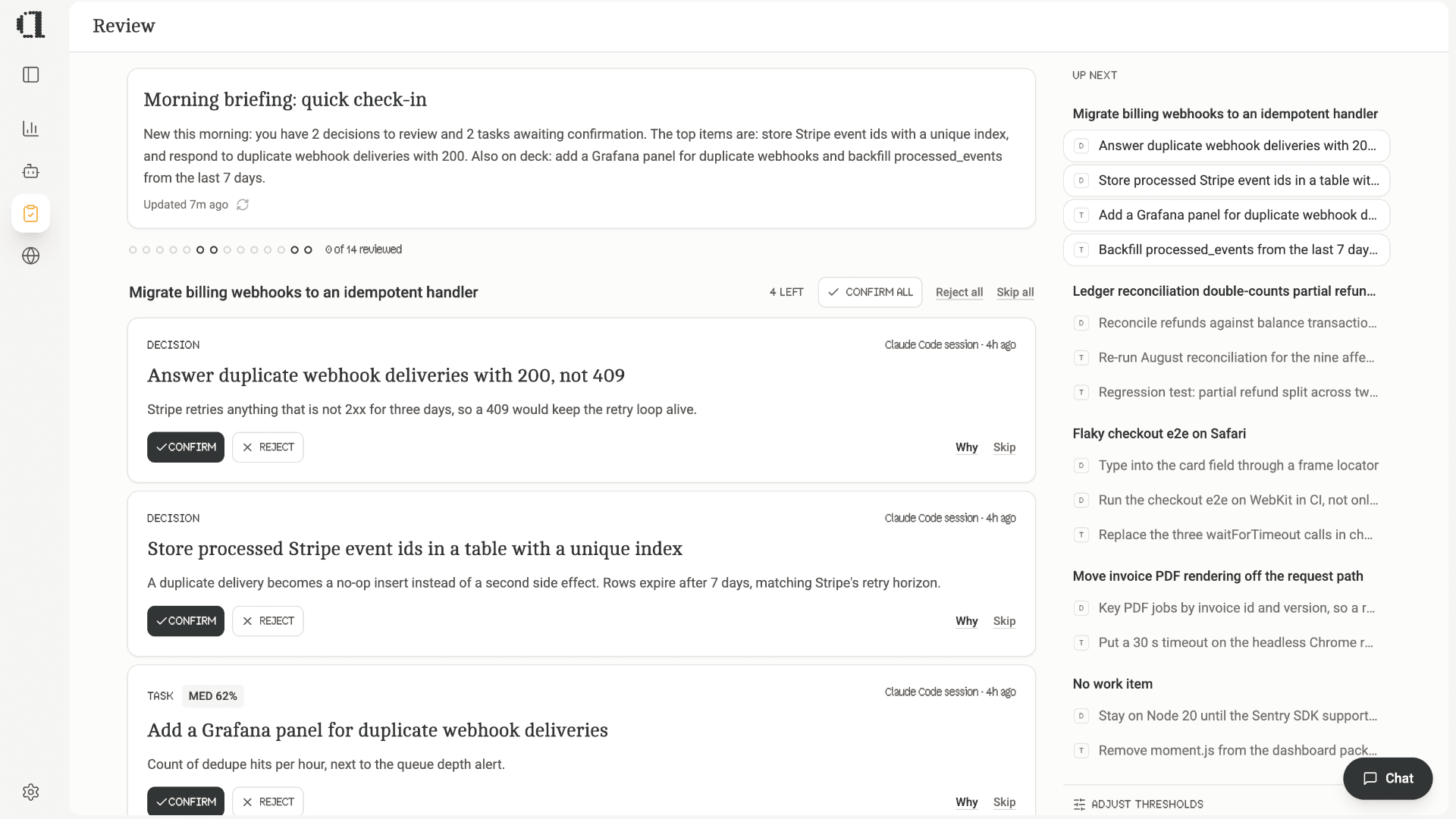This screenshot has height=819, width=1456.
Task: Click the app logo icon
Action: click(30, 24)
